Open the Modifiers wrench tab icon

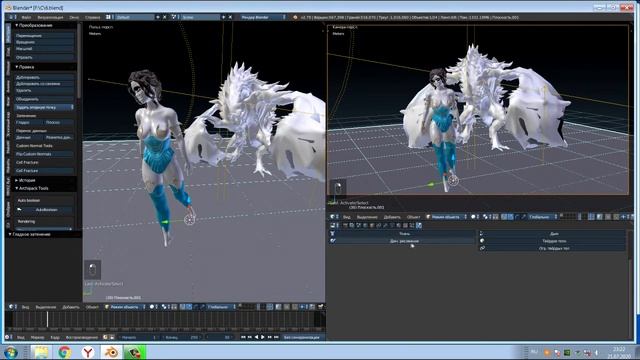385,225
